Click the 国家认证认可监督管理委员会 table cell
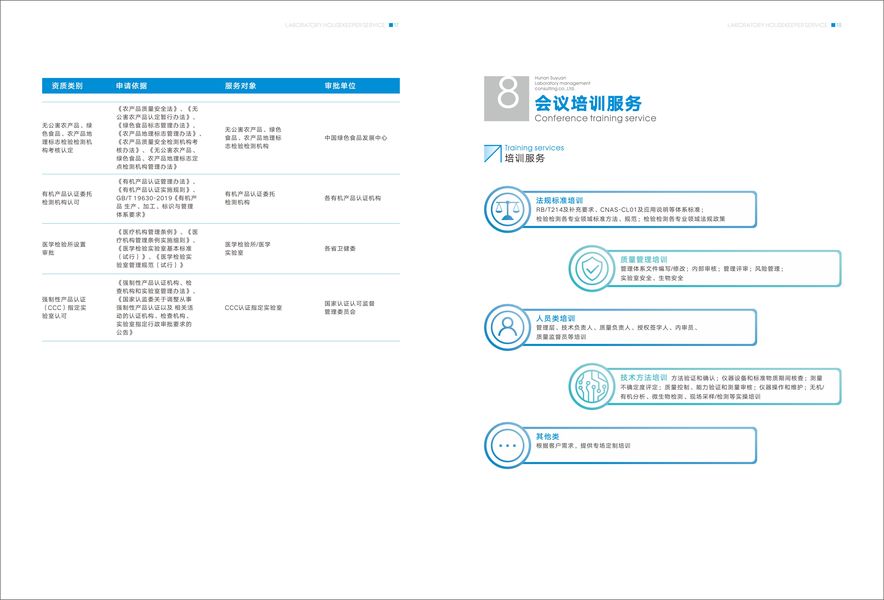 click(x=350, y=307)
